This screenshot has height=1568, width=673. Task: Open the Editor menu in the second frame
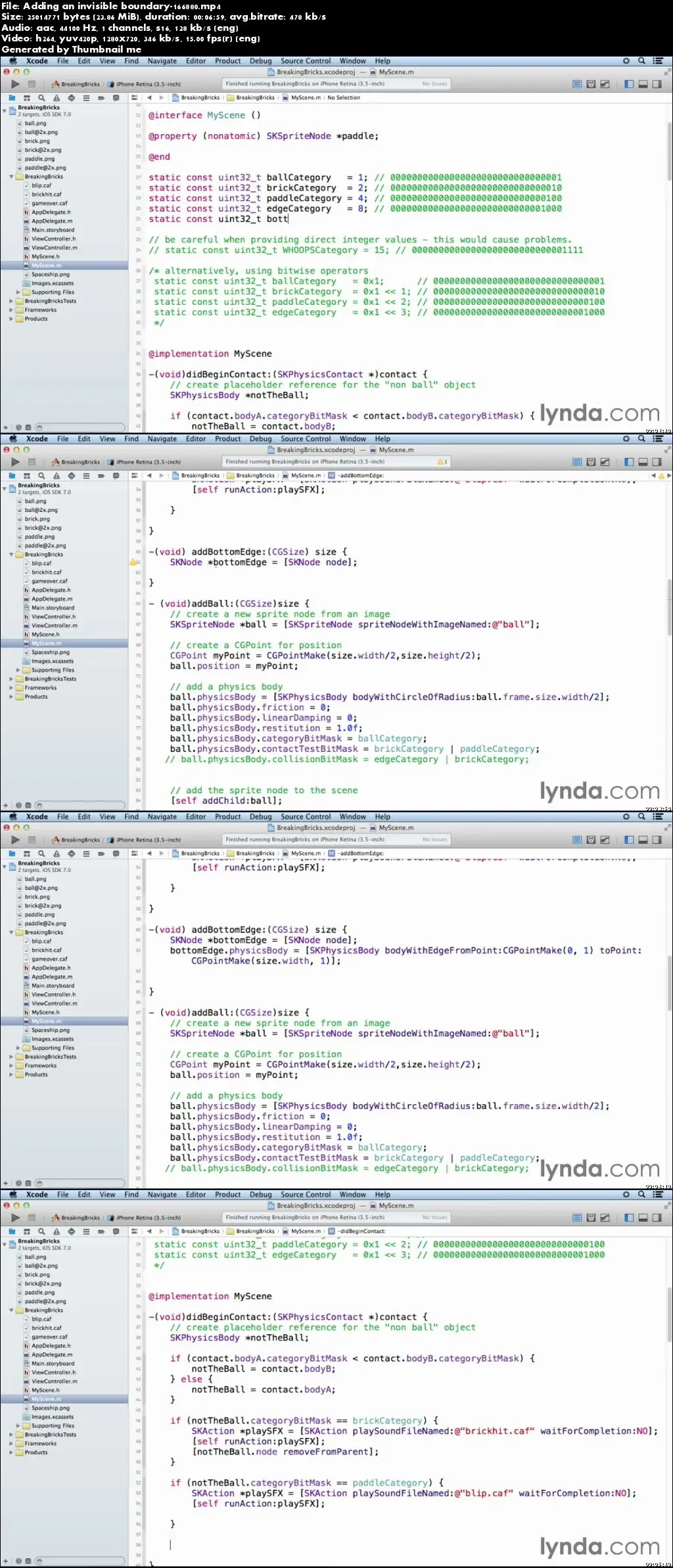point(195,439)
